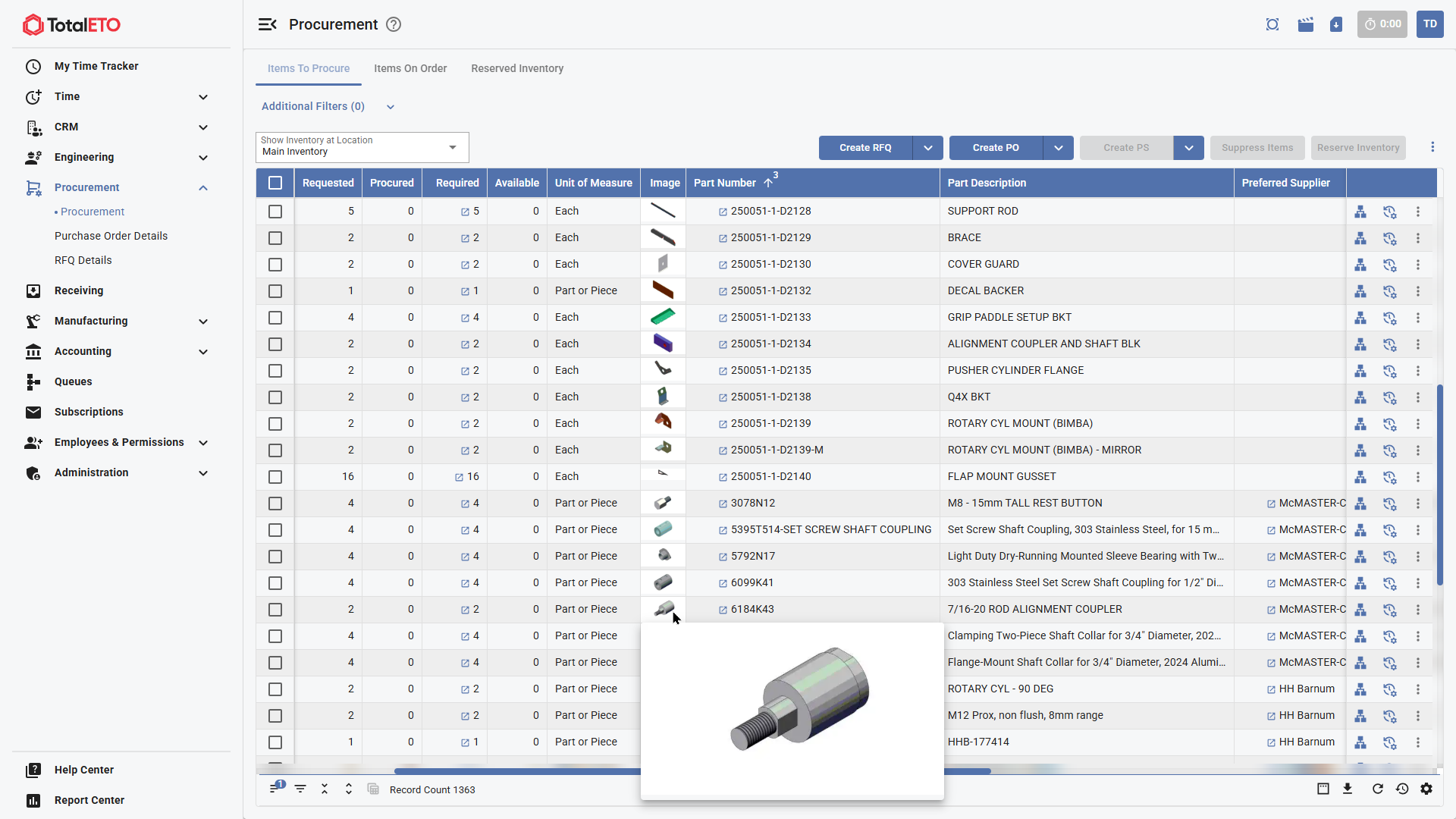
Task: Refresh the grid using the bottom reload icon
Action: point(1377,789)
